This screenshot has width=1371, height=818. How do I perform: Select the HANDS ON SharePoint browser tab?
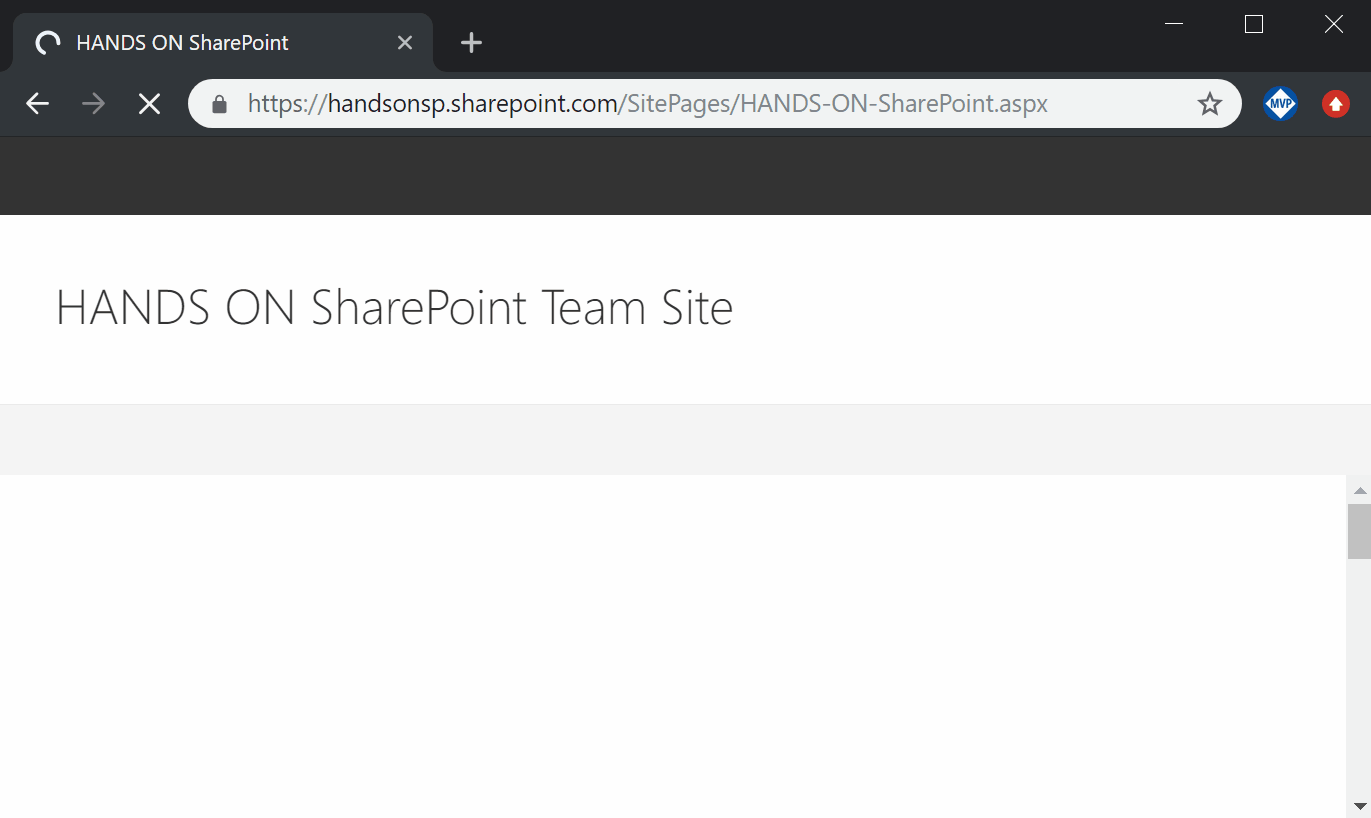[200, 43]
